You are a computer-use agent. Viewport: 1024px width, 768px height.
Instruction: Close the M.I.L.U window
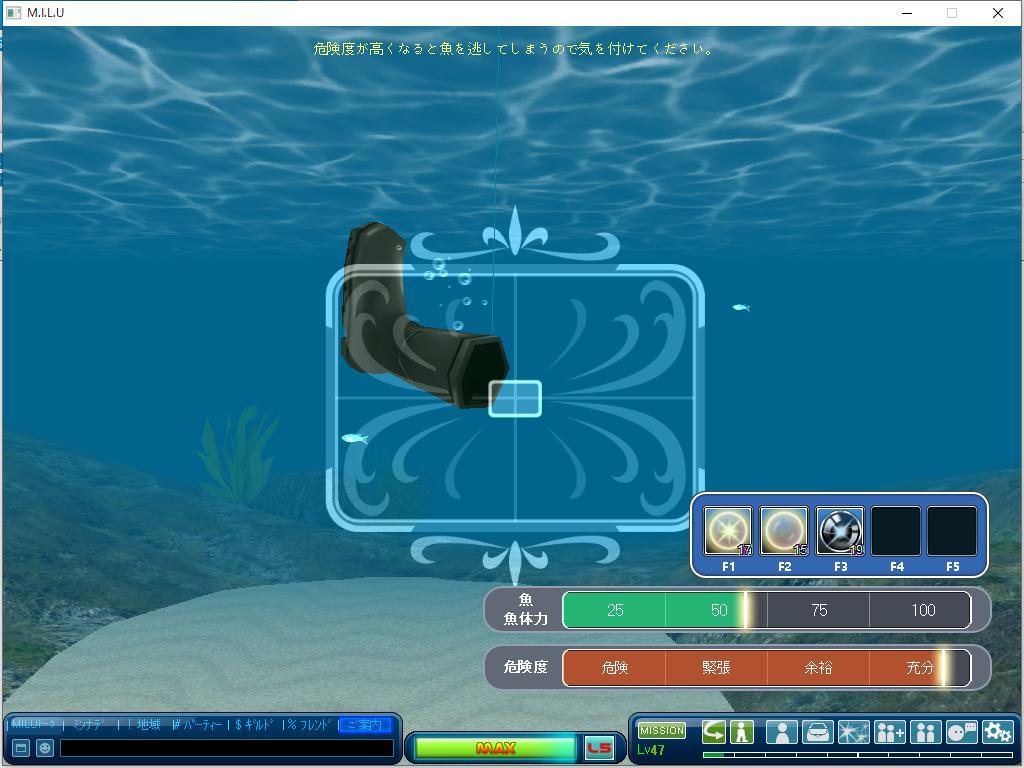998,13
